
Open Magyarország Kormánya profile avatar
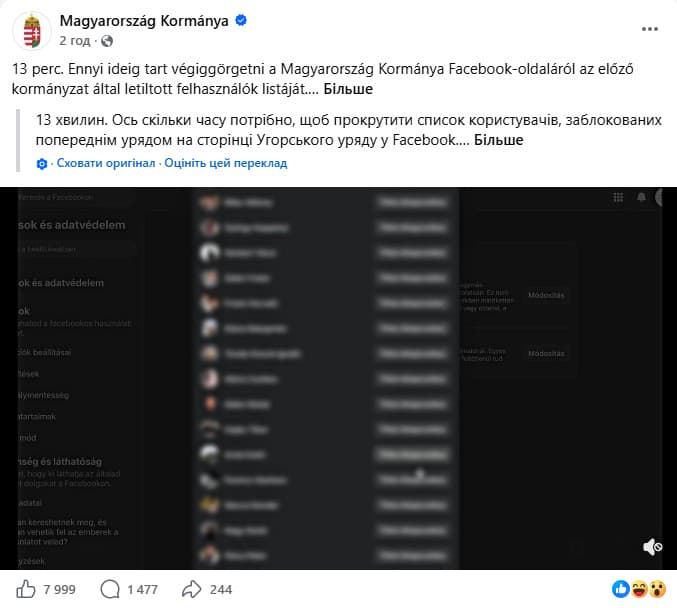point(32,31)
